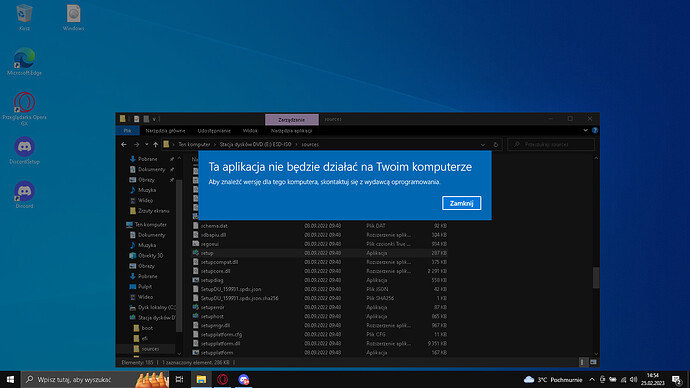Select Pulpit in navigation tree
Screen dimensions: 690x388
tap(145, 286)
